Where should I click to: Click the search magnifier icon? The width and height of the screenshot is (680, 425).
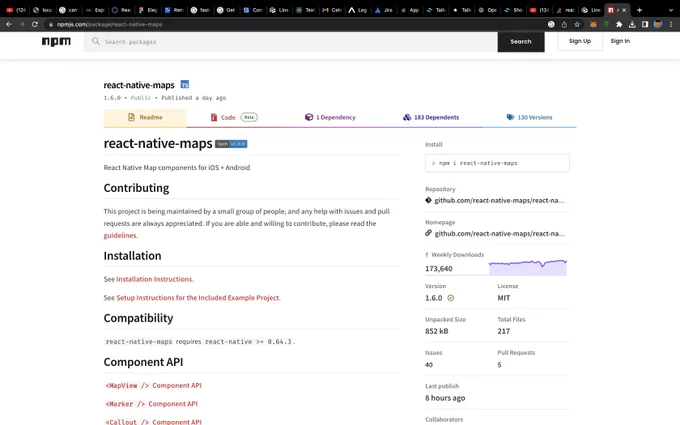[x=95, y=41]
